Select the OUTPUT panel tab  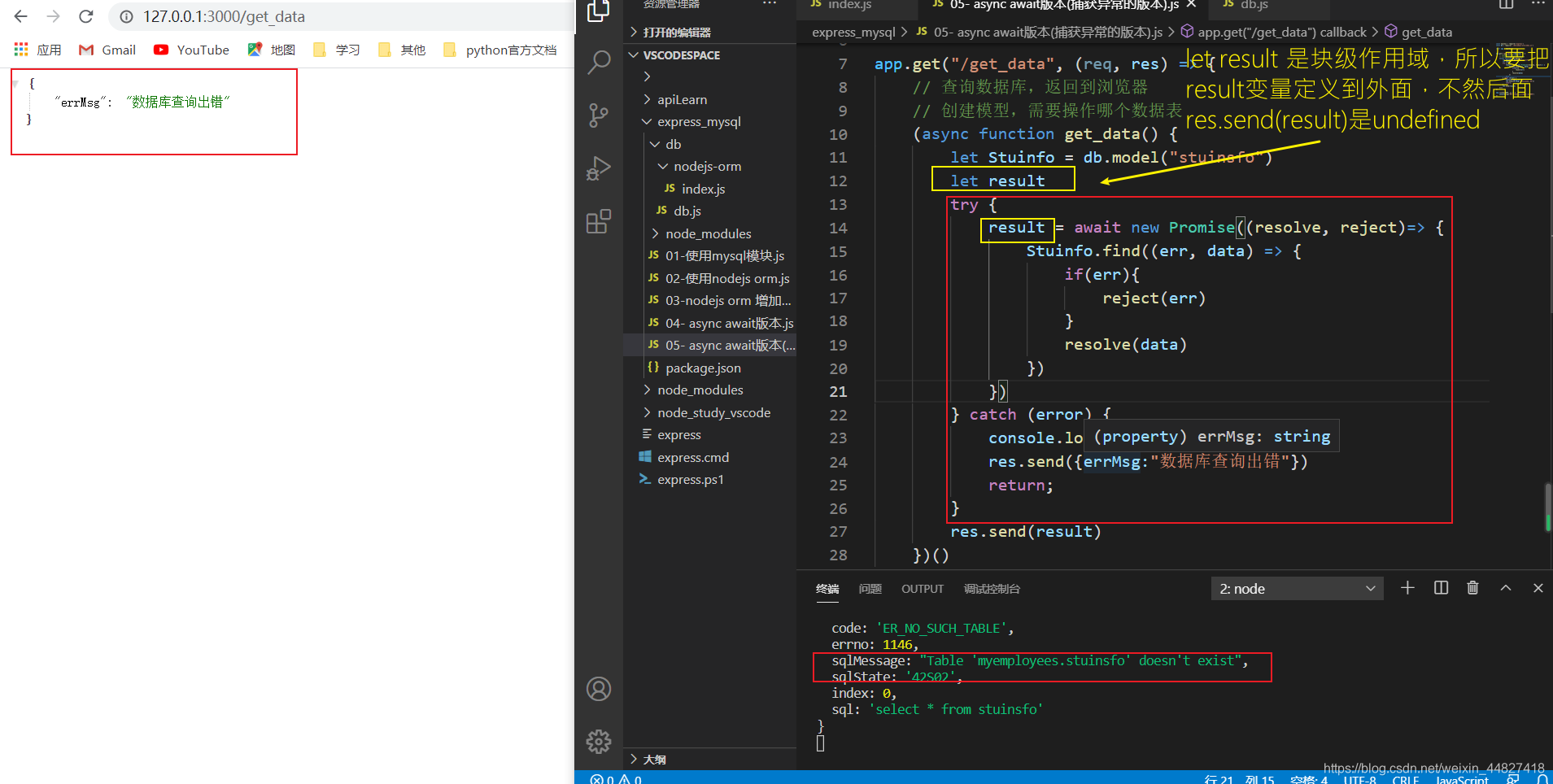pyautogui.click(x=923, y=589)
